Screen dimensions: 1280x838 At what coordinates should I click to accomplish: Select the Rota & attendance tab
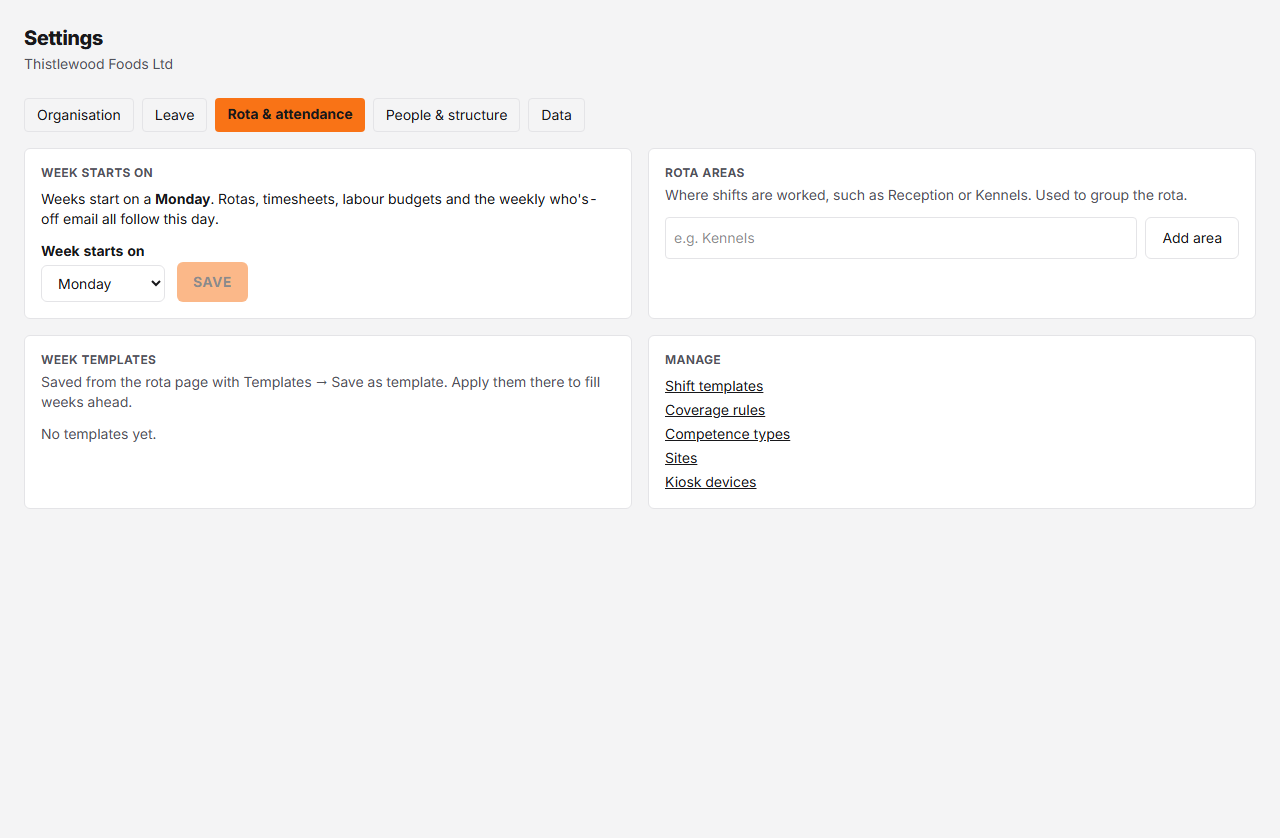pyautogui.click(x=290, y=115)
